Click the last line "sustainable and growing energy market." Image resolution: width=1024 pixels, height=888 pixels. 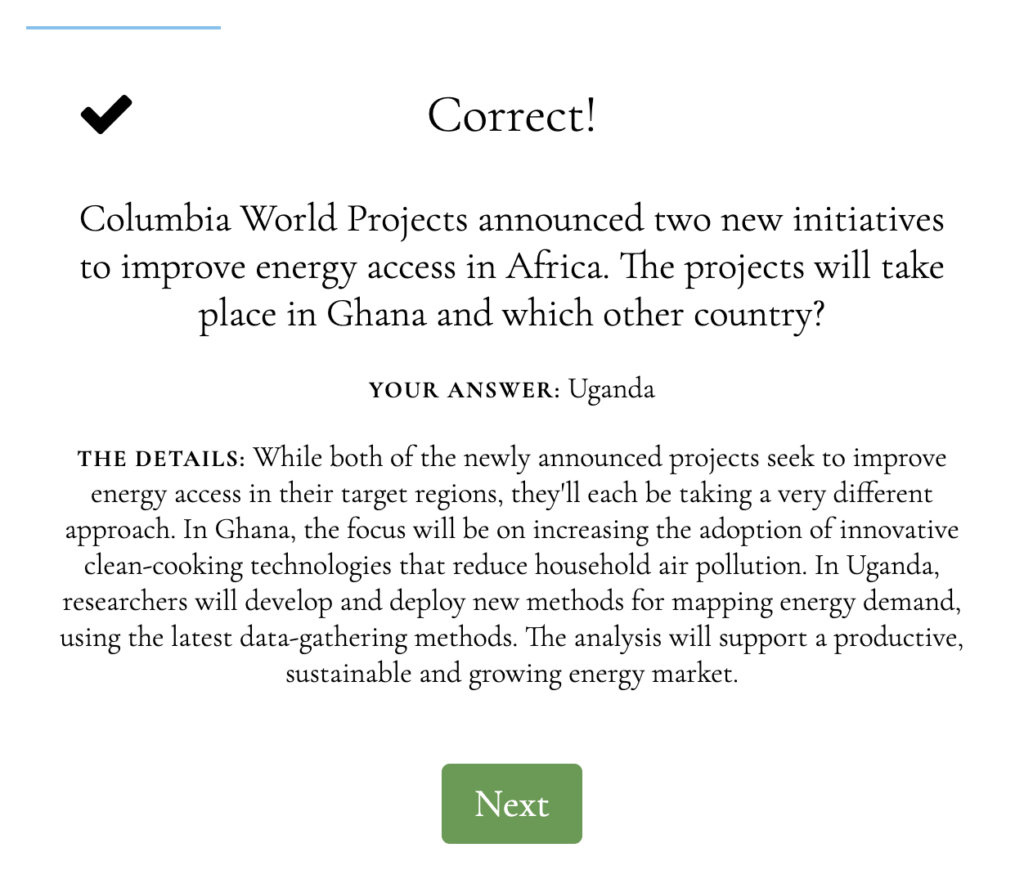511,673
